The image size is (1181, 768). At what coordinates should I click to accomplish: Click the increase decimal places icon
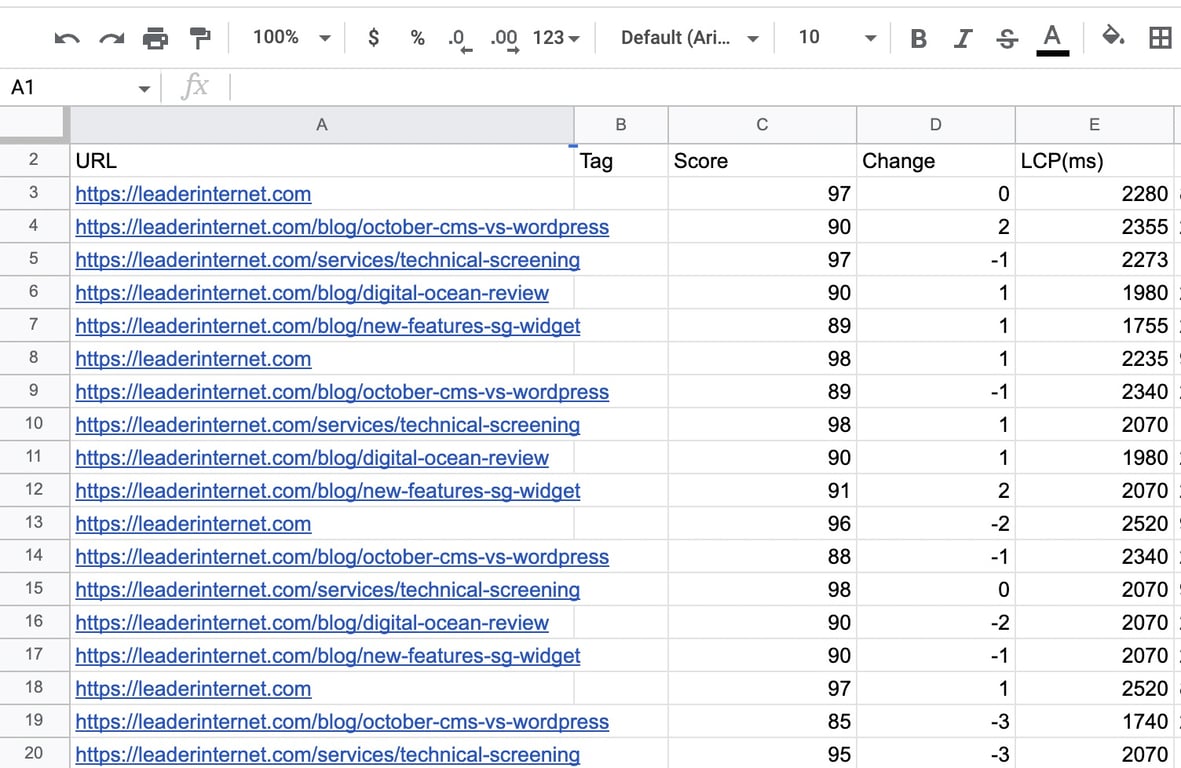(504, 39)
